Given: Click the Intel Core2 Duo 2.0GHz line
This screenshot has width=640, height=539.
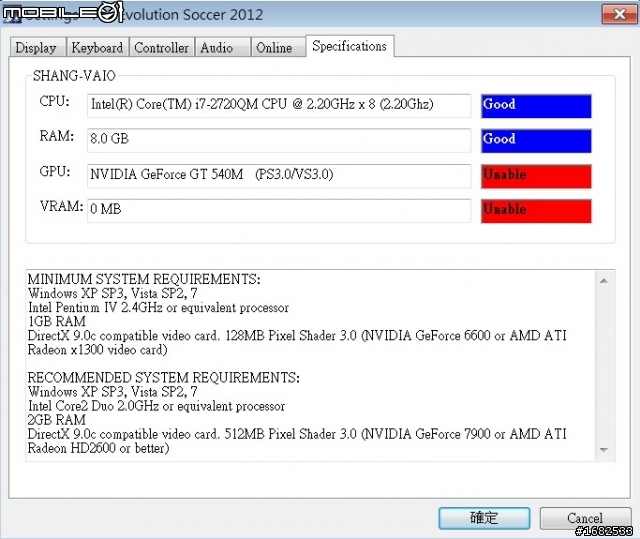Looking at the screenshot, I should (x=156, y=406).
